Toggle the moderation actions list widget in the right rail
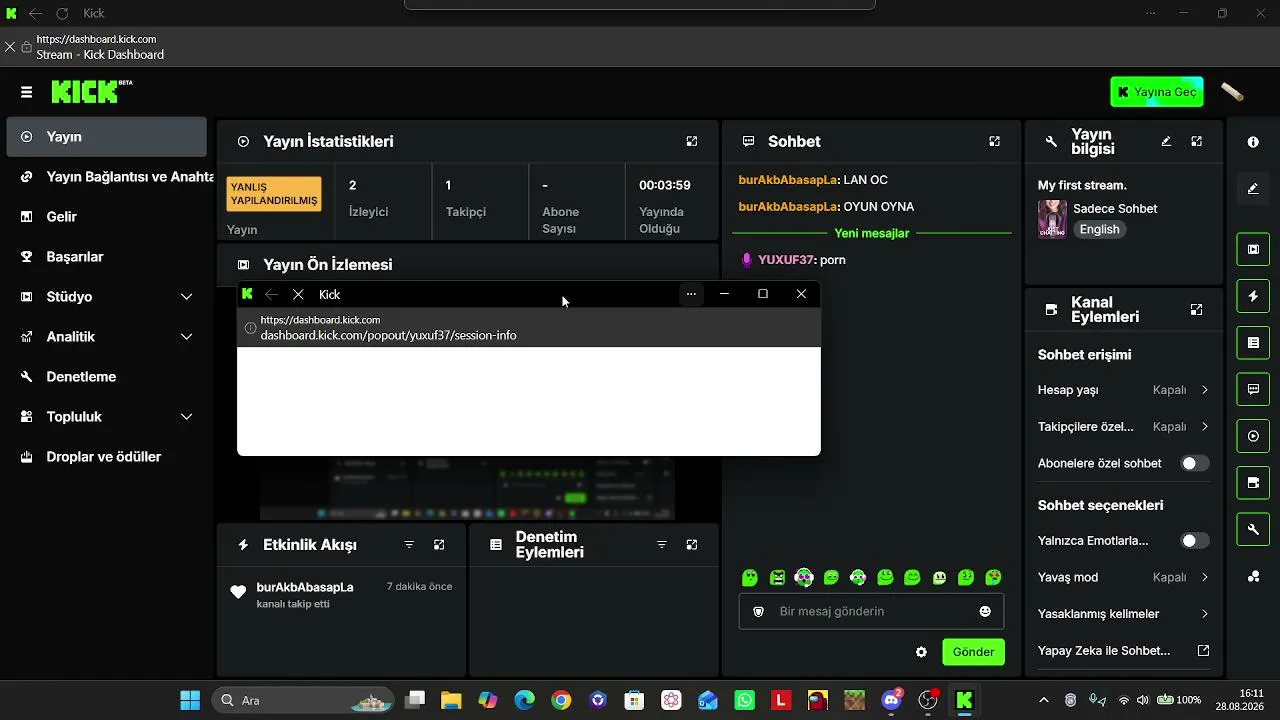 click(x=1253, y=343)
